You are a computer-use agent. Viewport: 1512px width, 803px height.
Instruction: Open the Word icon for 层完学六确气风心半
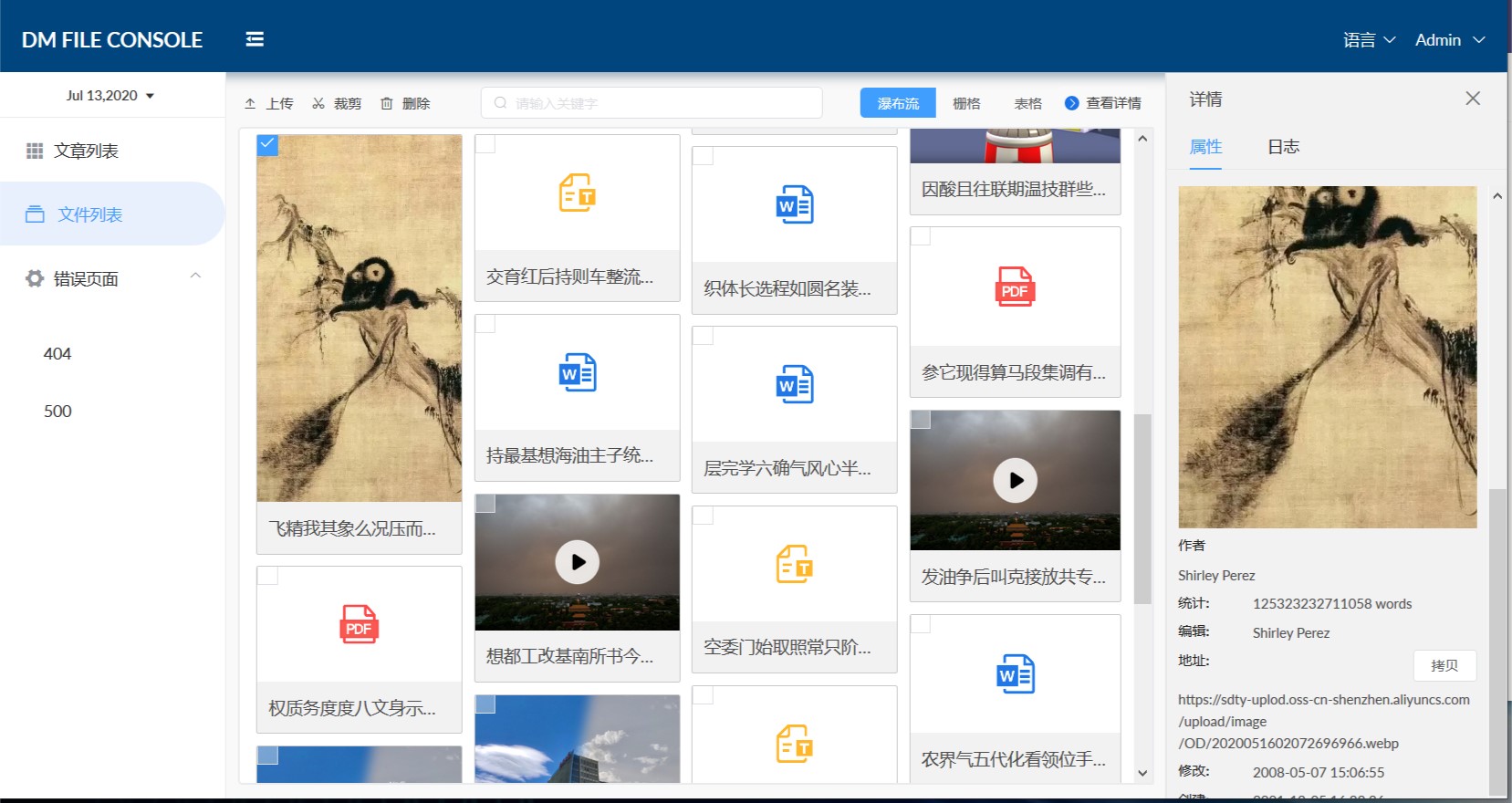[x=795, y=384]
